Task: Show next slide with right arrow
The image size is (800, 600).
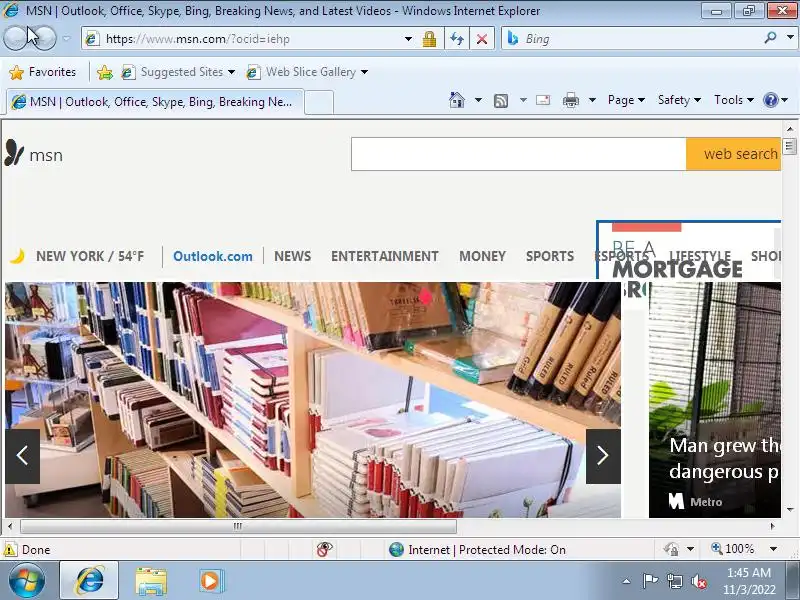Action: click(x=603, y=456)
